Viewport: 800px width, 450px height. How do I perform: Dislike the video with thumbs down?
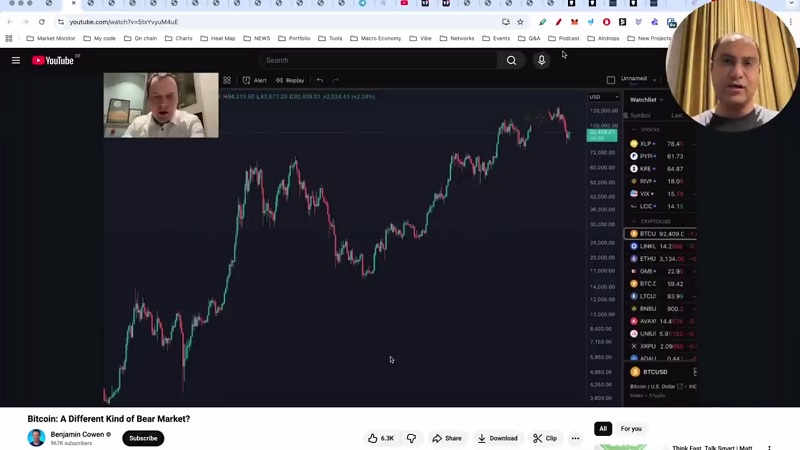coord(411,438)
